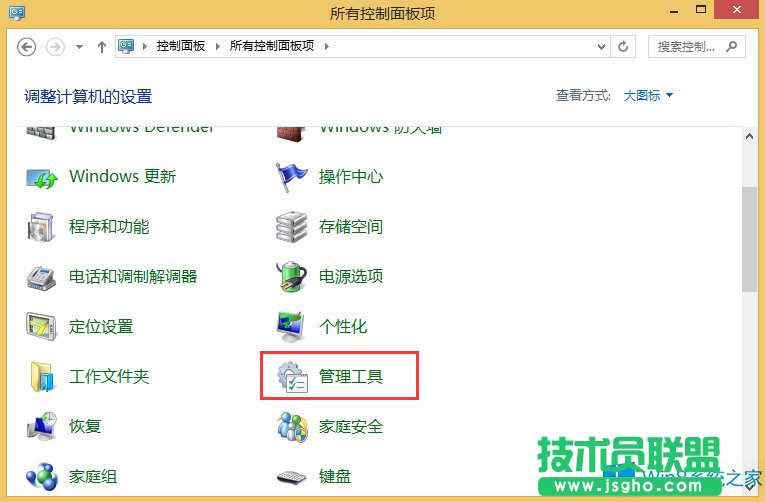Screen dimensions: 765x502
Task: Open the 存储空间 link text
Action: (351, 227)
